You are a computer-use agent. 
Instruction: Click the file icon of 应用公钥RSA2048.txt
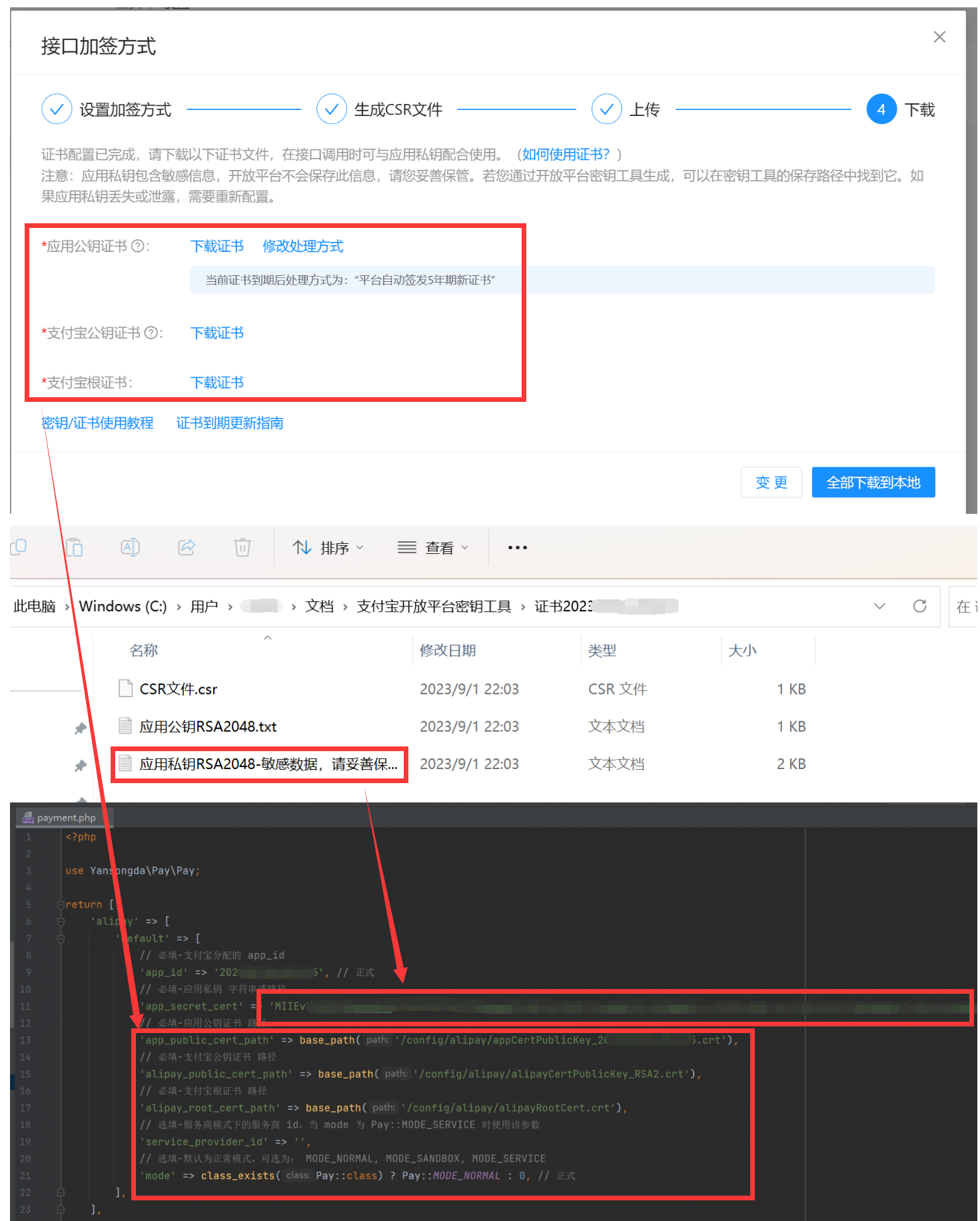125,726
